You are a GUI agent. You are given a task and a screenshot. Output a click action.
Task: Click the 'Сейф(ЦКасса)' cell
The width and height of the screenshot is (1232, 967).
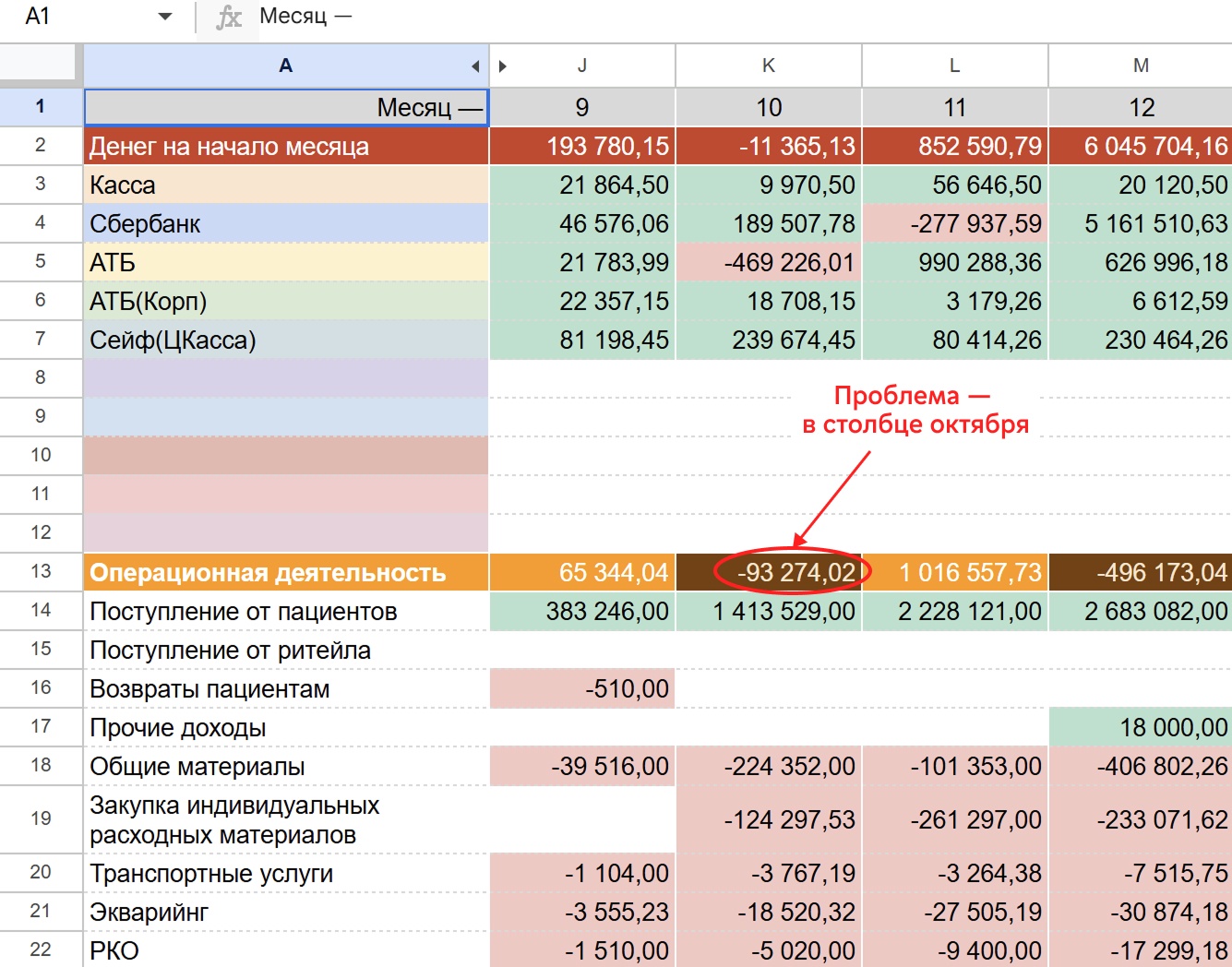(286, 340)
